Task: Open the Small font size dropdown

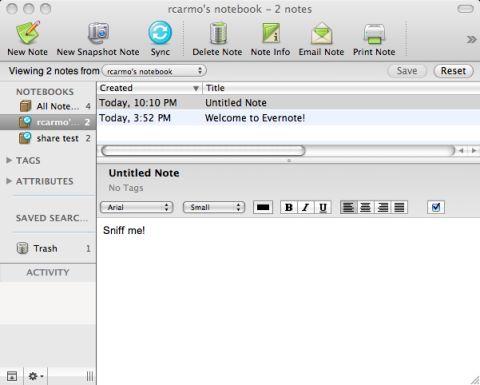Action: click(214, 207)
